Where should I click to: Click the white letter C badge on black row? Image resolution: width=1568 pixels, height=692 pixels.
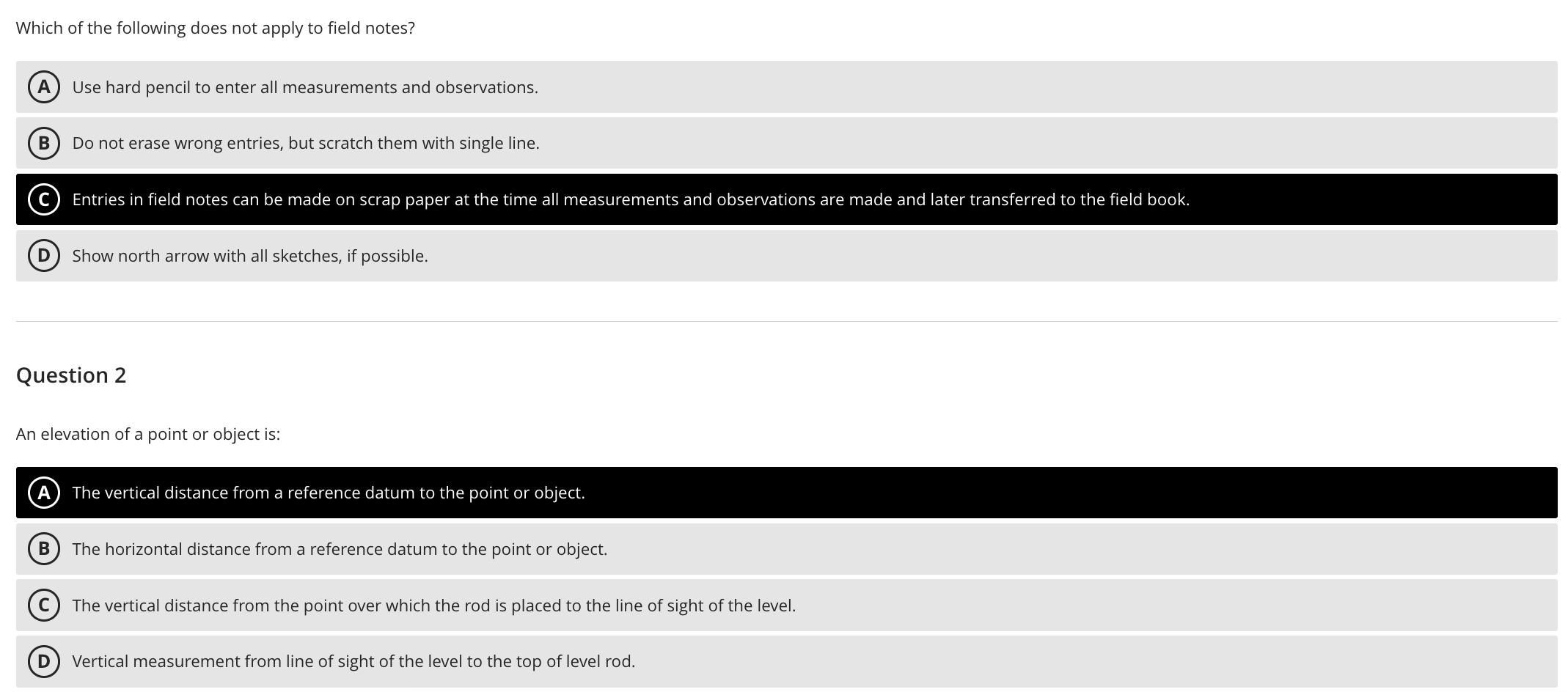44,199
